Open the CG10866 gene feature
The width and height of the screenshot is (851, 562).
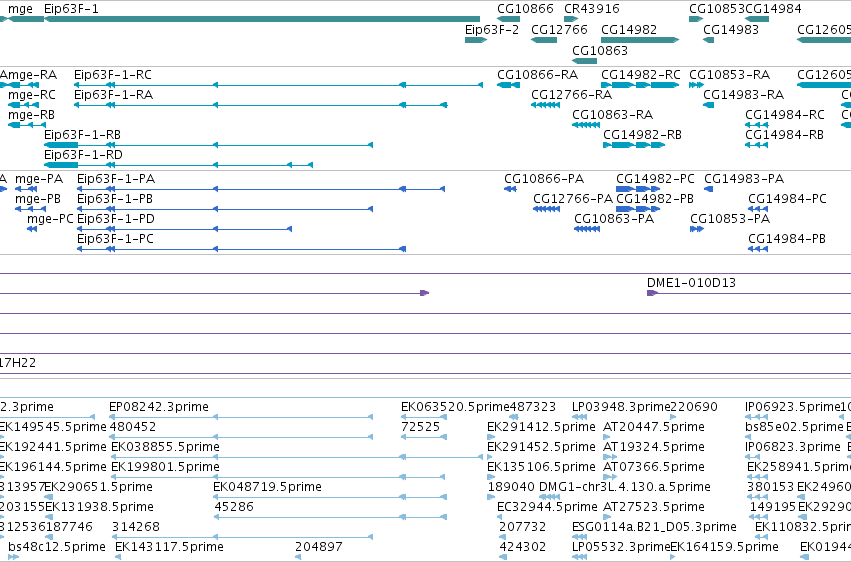[x=509, y=19]
